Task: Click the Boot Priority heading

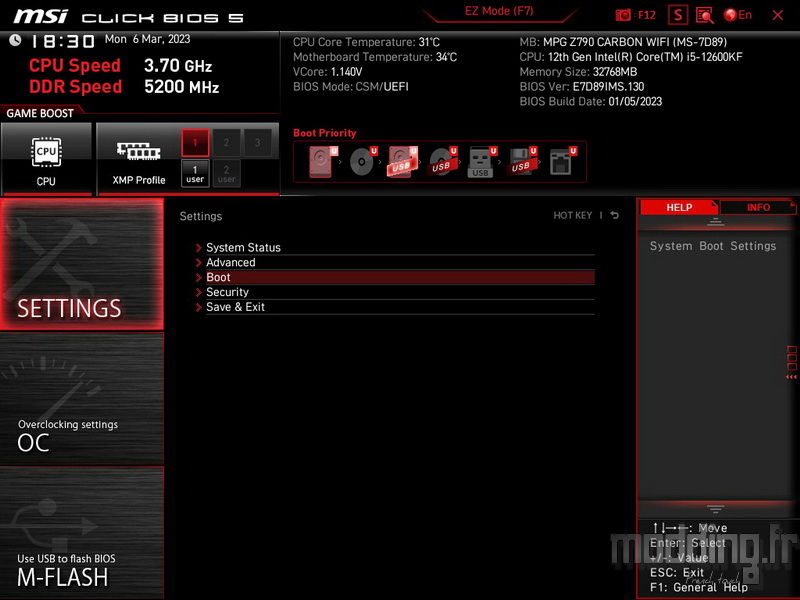Action: [x=324, y=133]
